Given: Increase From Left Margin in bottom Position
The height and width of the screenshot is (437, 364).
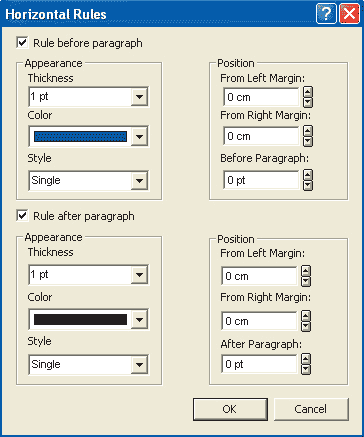Looking at the screenshot, I should click(x=306, y=271).
